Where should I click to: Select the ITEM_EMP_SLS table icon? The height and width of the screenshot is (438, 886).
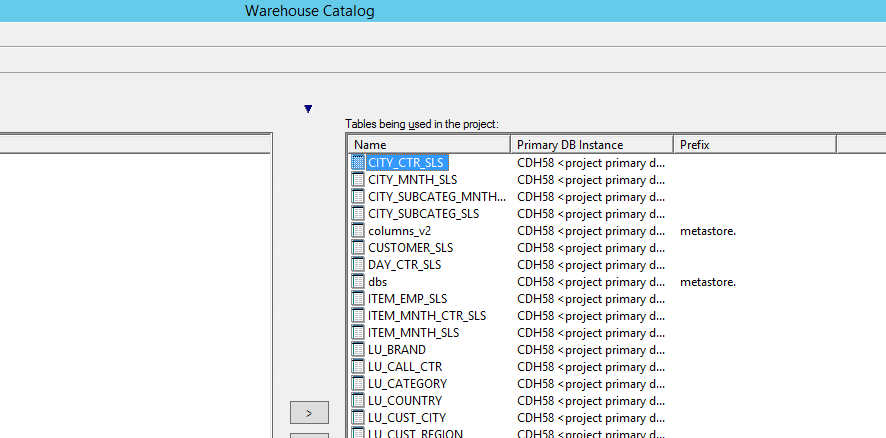359,298
